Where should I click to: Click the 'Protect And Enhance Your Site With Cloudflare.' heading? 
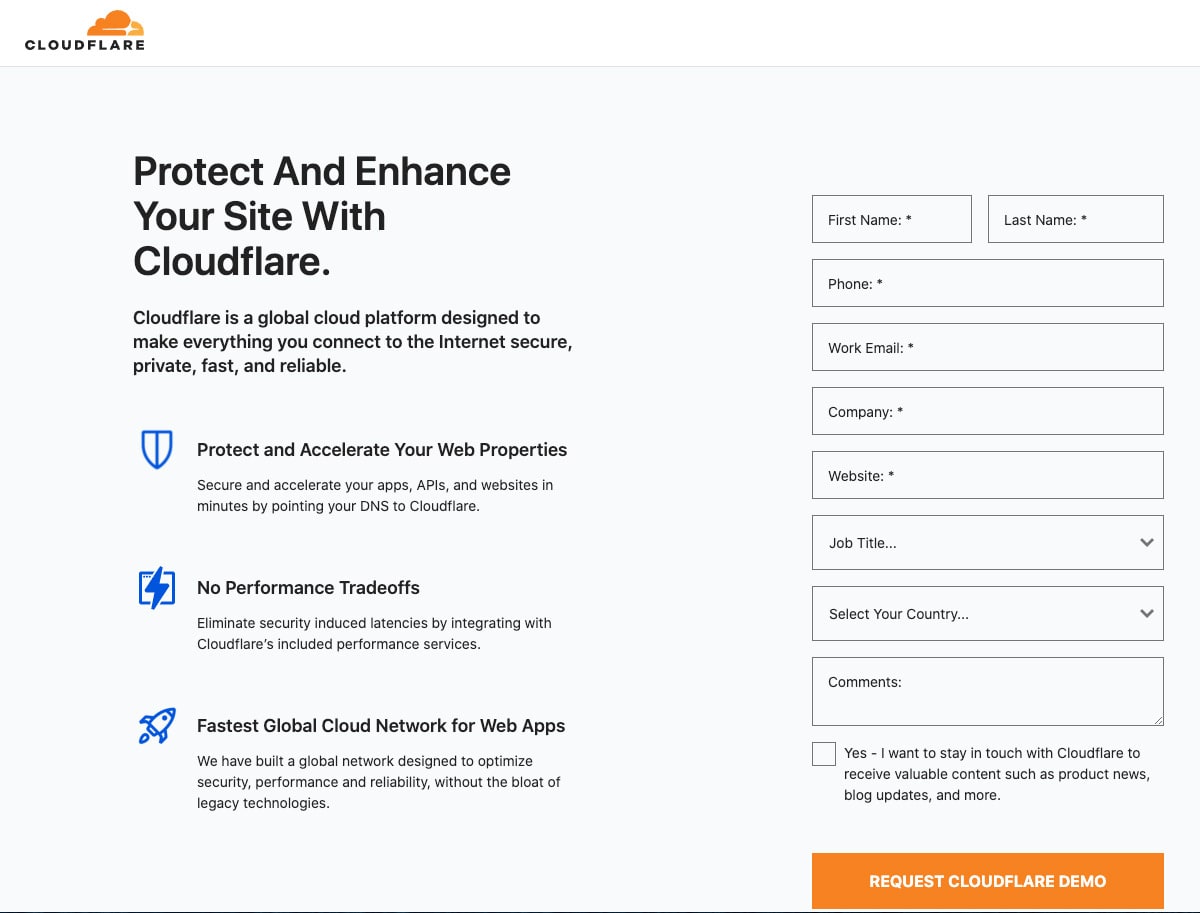pyautogui.click(x=322, y=216)
